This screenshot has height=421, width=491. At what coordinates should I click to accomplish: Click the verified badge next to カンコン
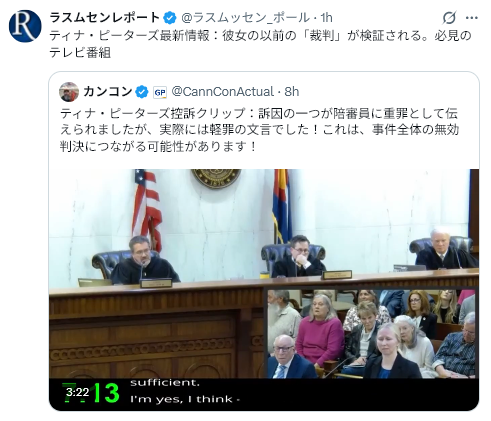click(142, 92)
